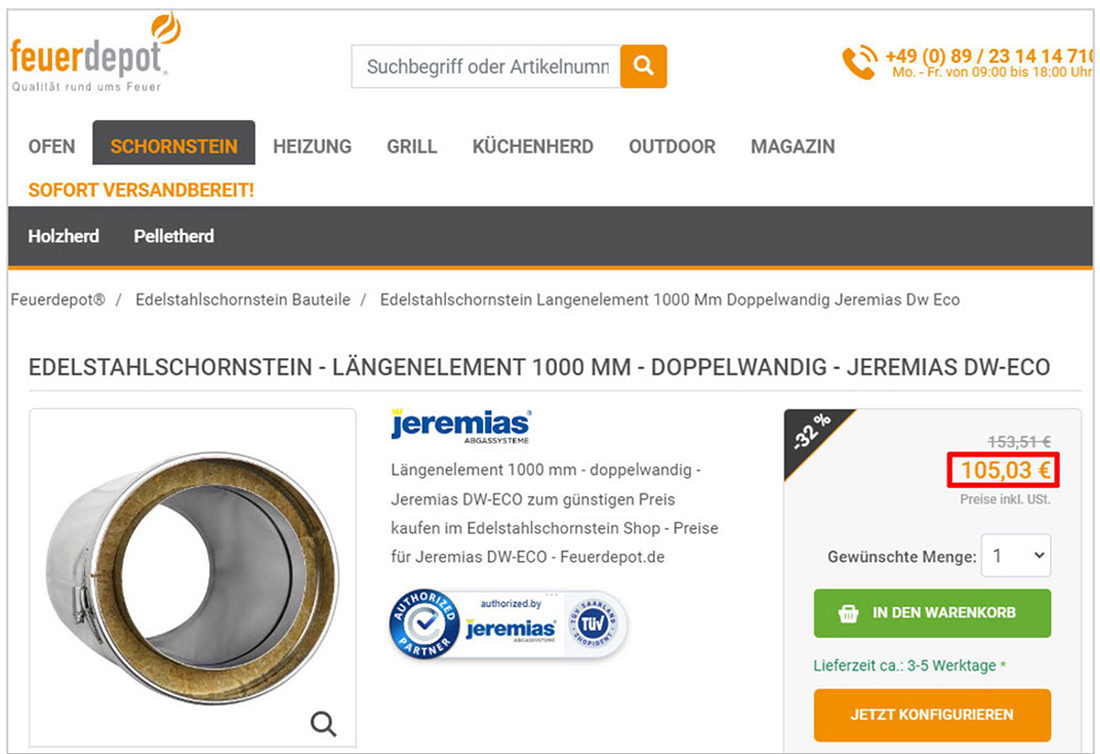Screen dimensions: 1100x754
Task: Click in the Suchbegriff search field
Action: 486,67
